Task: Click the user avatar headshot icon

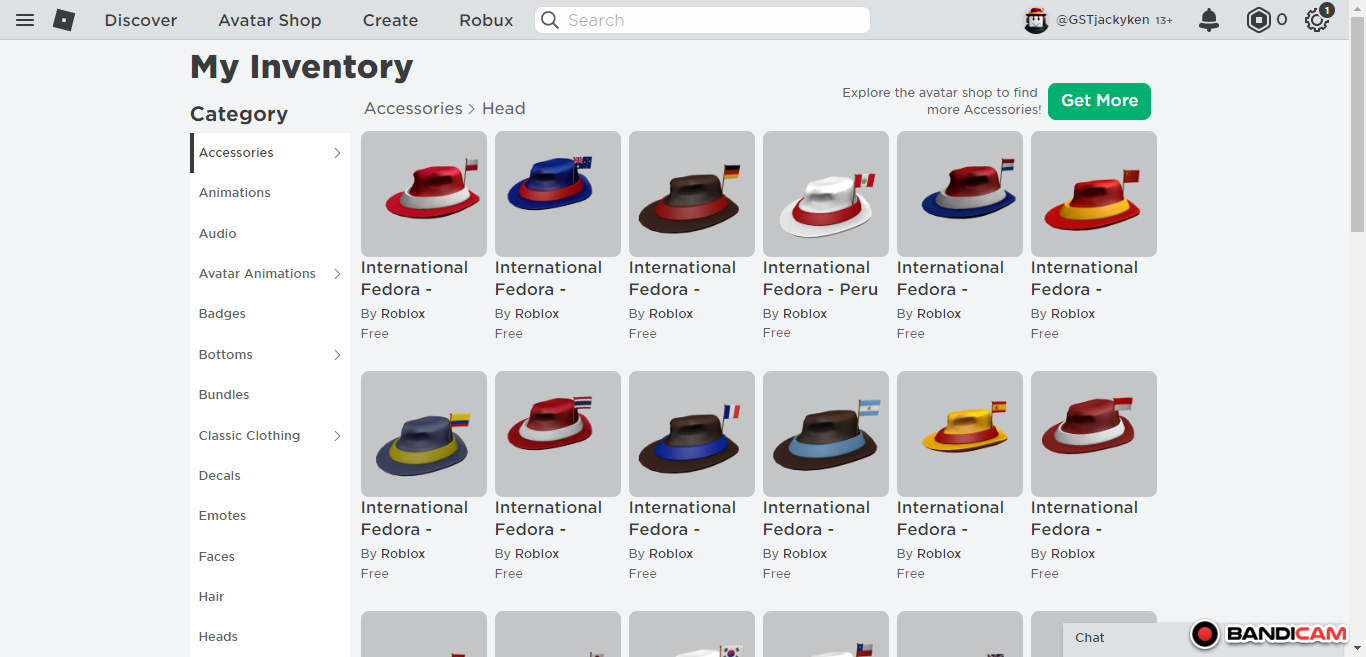Action: click(x=1036, y=20)
